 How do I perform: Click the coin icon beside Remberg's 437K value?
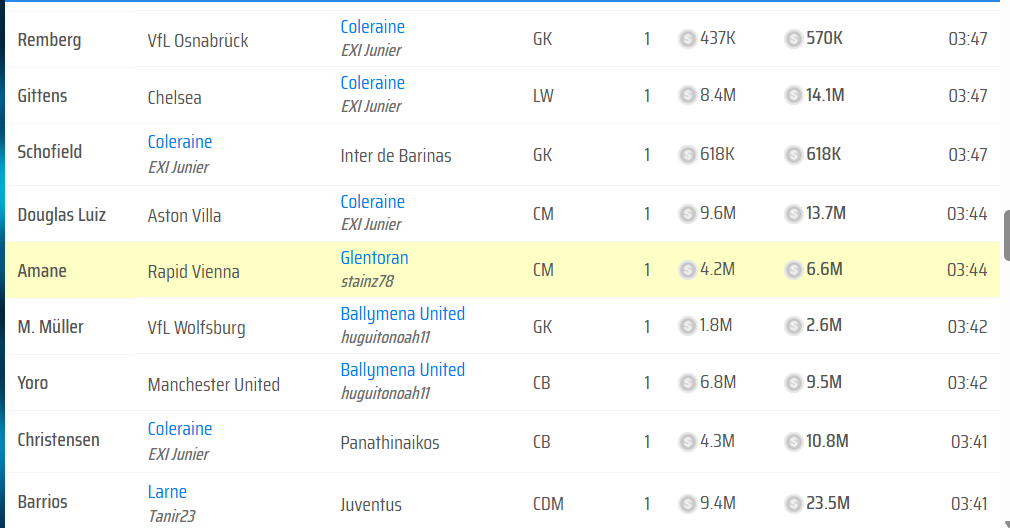688,39
